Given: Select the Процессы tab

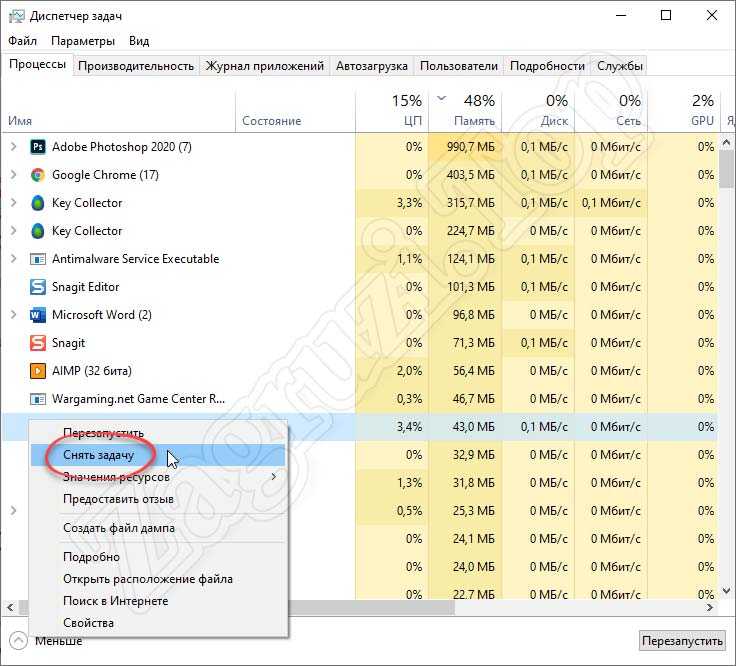Looking at the screenshot, I should coord(37,64).
